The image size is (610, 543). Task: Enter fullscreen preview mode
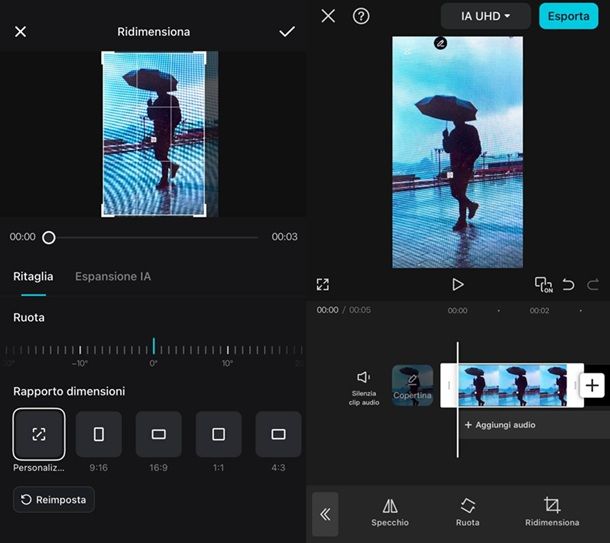coord(323,284)
